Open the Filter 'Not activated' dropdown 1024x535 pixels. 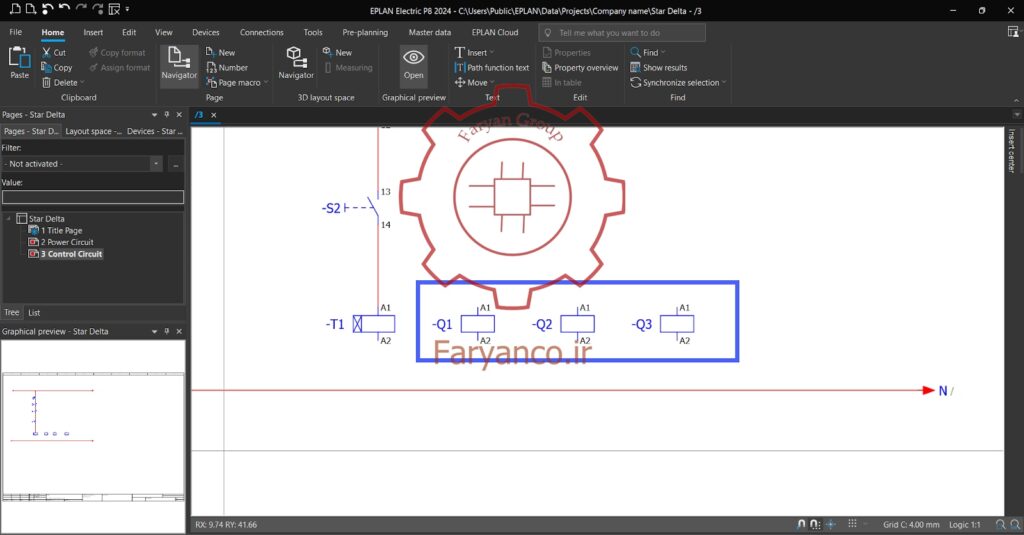point(156,164)
